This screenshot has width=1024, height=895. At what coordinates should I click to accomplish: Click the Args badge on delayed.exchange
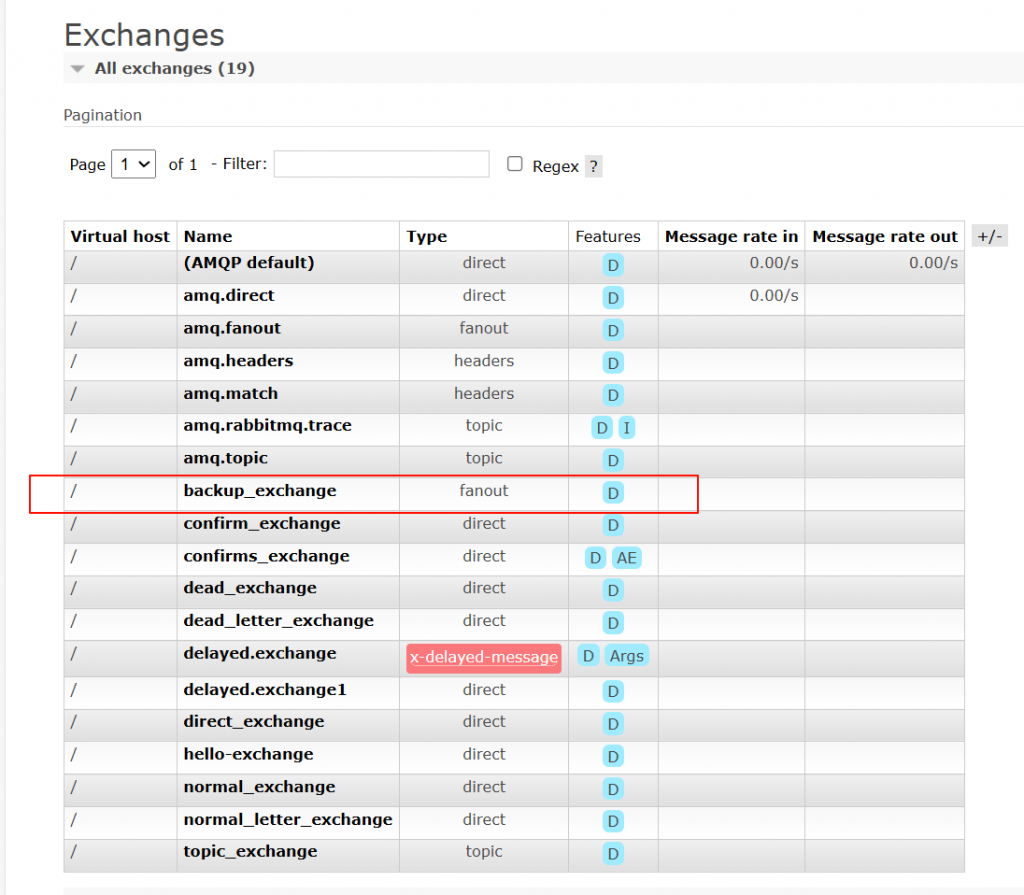point(627,656)
